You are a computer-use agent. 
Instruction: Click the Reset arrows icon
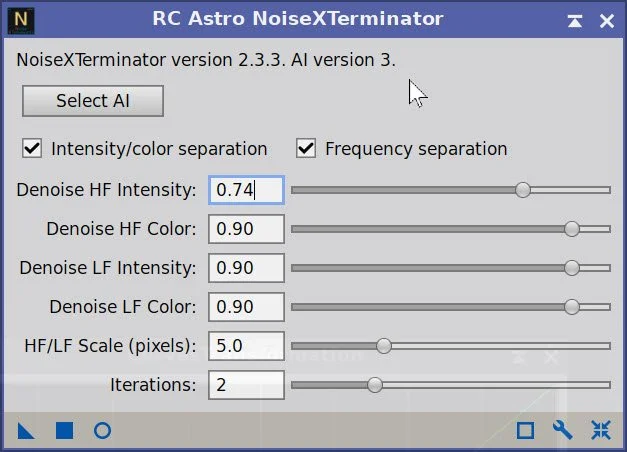[x=601, y=430]
